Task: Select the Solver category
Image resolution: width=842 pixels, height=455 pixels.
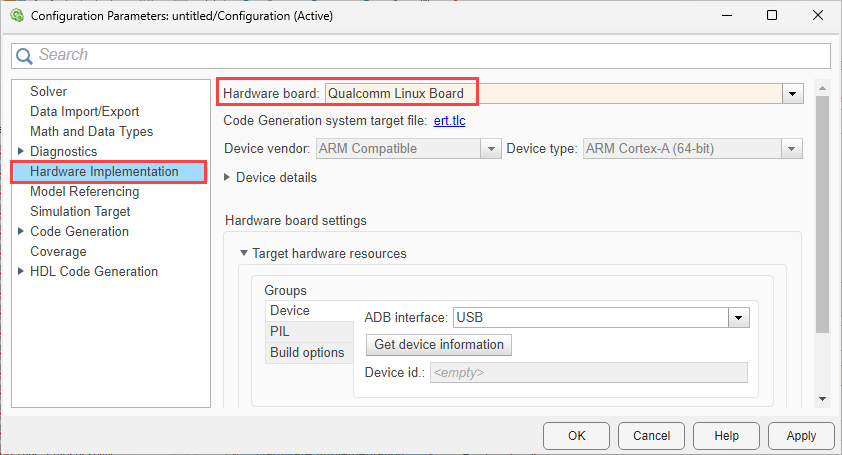Action: click(49, 91)
